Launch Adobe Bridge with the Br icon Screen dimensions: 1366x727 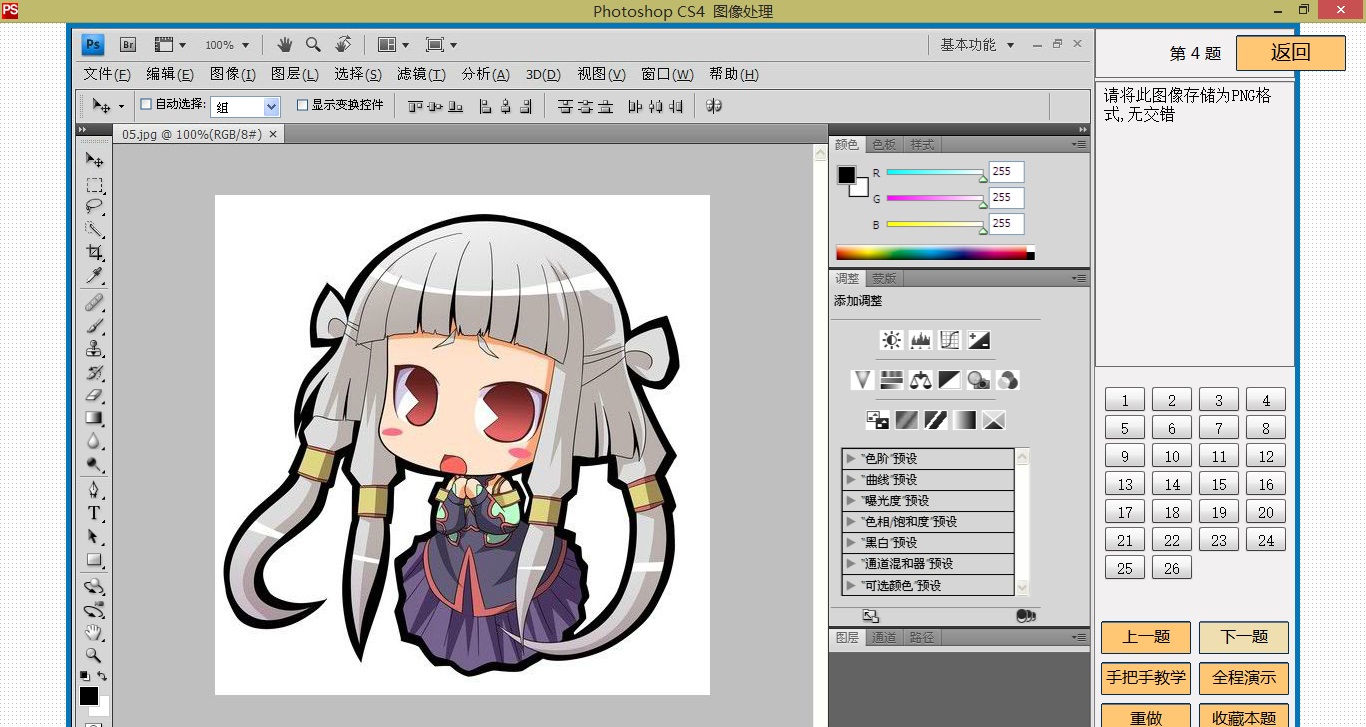(128, 45)
